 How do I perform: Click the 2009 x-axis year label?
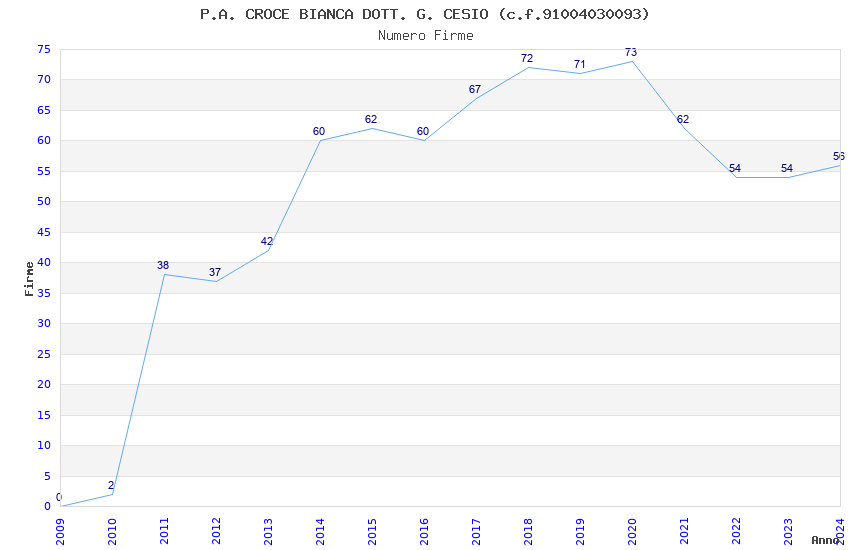point(60,531)
